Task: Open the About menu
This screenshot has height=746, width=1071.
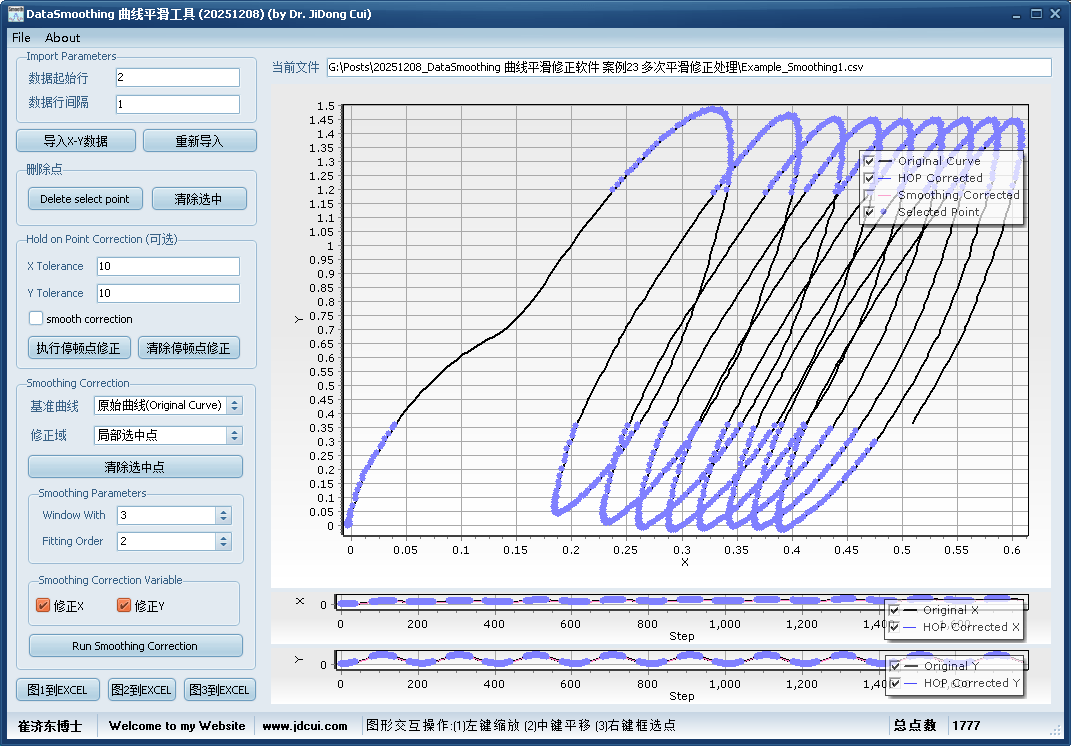Action: (63, 37)
